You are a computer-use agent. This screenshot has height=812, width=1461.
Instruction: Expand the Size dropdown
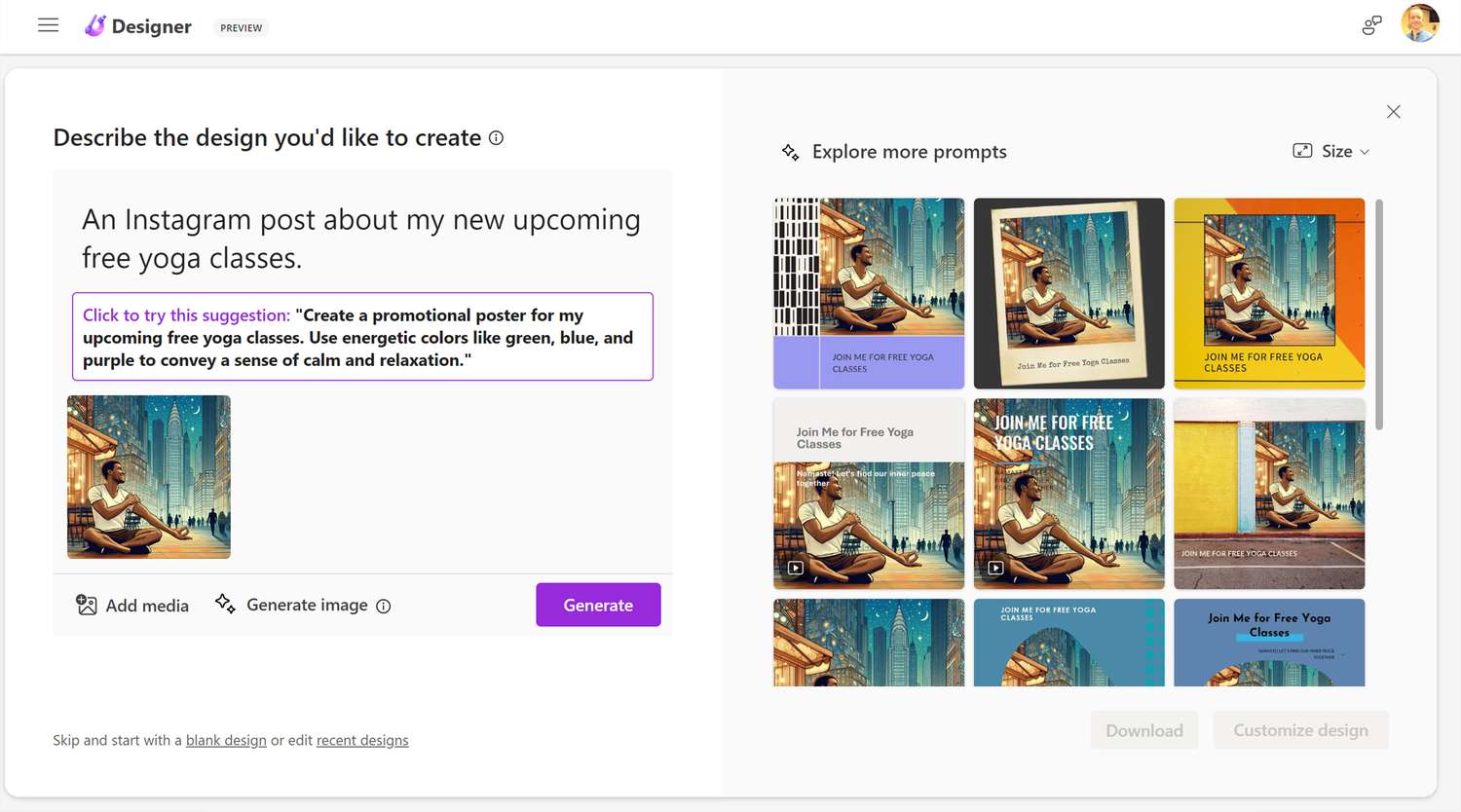1331,151
